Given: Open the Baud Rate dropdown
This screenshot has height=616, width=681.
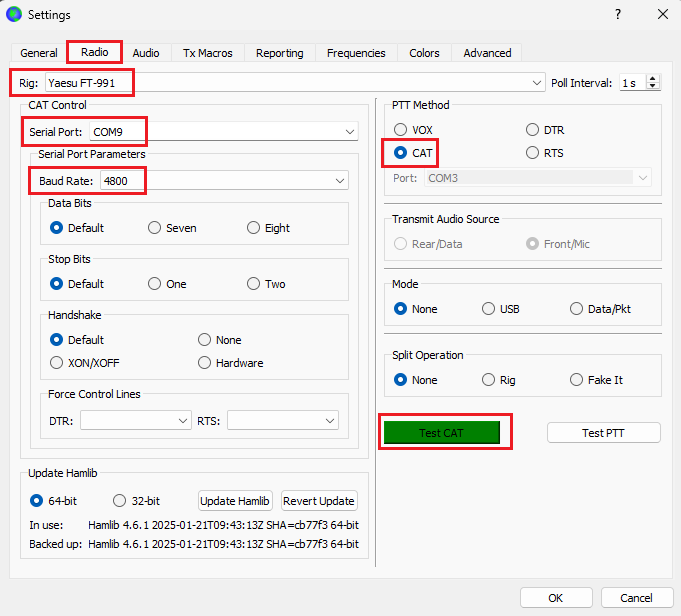Looking at the screenshot, I should pos(339,181).
